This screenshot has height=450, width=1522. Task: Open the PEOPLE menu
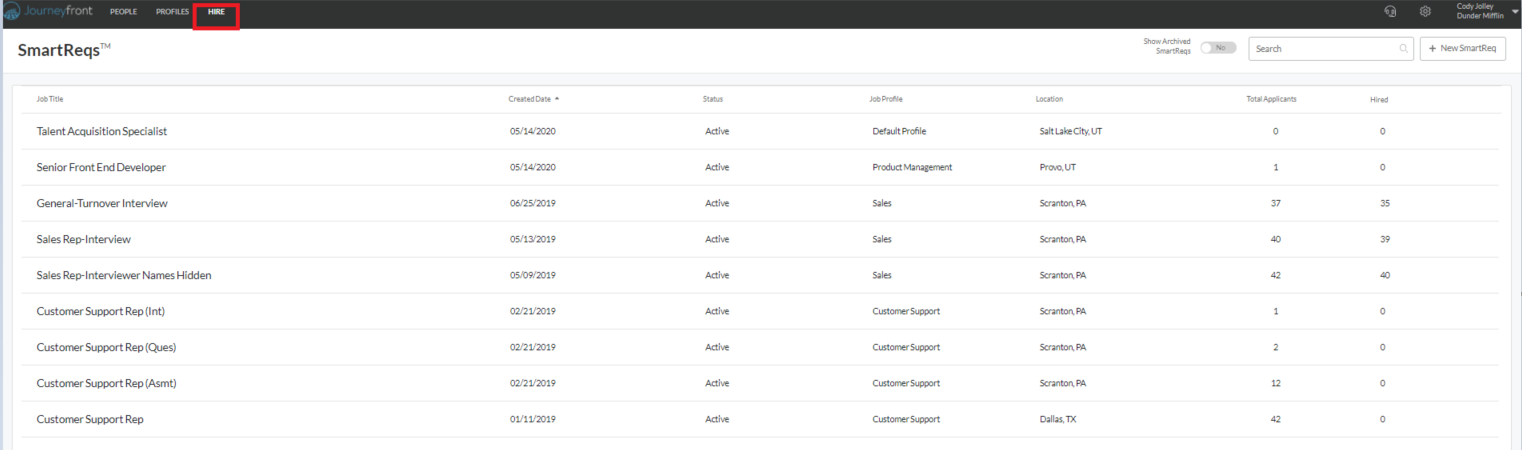click(x=123, y=12)
